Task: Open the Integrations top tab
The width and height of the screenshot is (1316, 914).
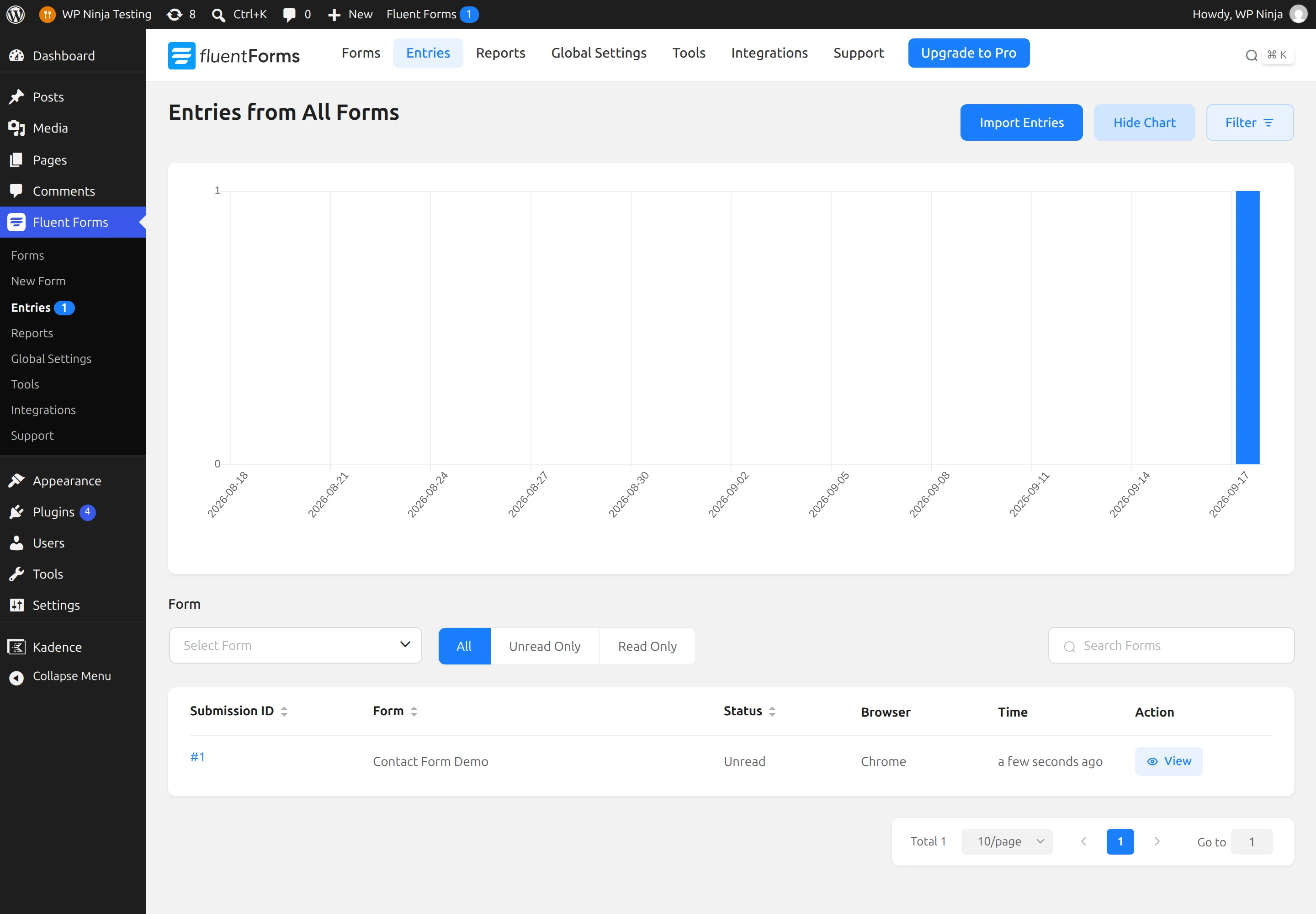Action: (769, 53)
